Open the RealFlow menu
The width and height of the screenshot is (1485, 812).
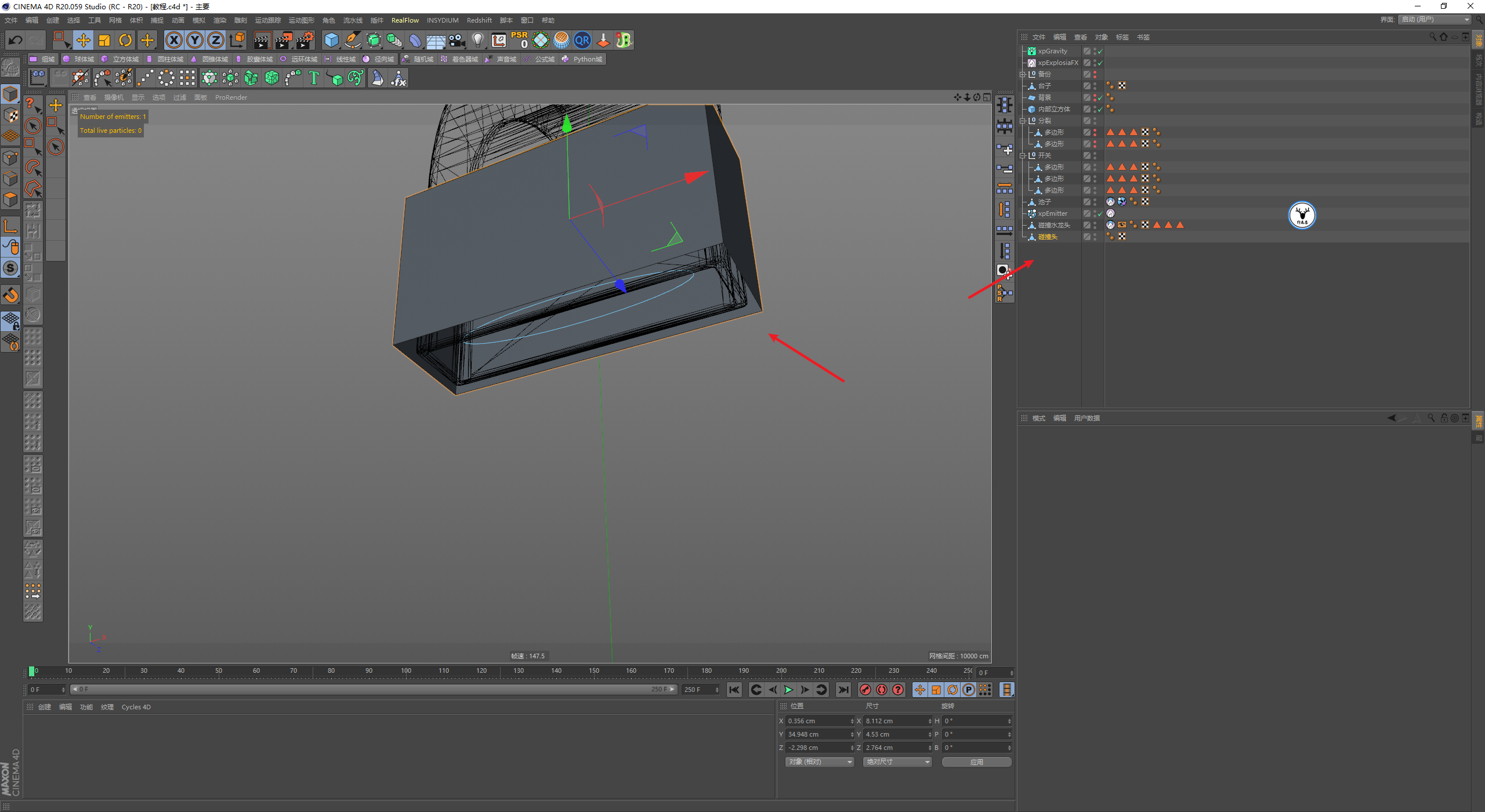tap(405, 20)
